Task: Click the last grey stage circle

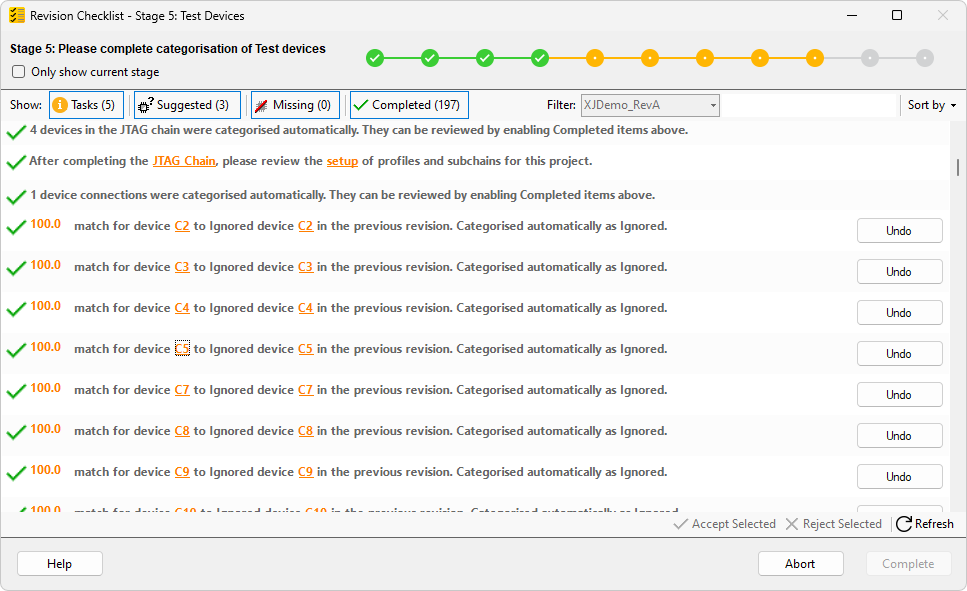Action: tap(925, 58)
